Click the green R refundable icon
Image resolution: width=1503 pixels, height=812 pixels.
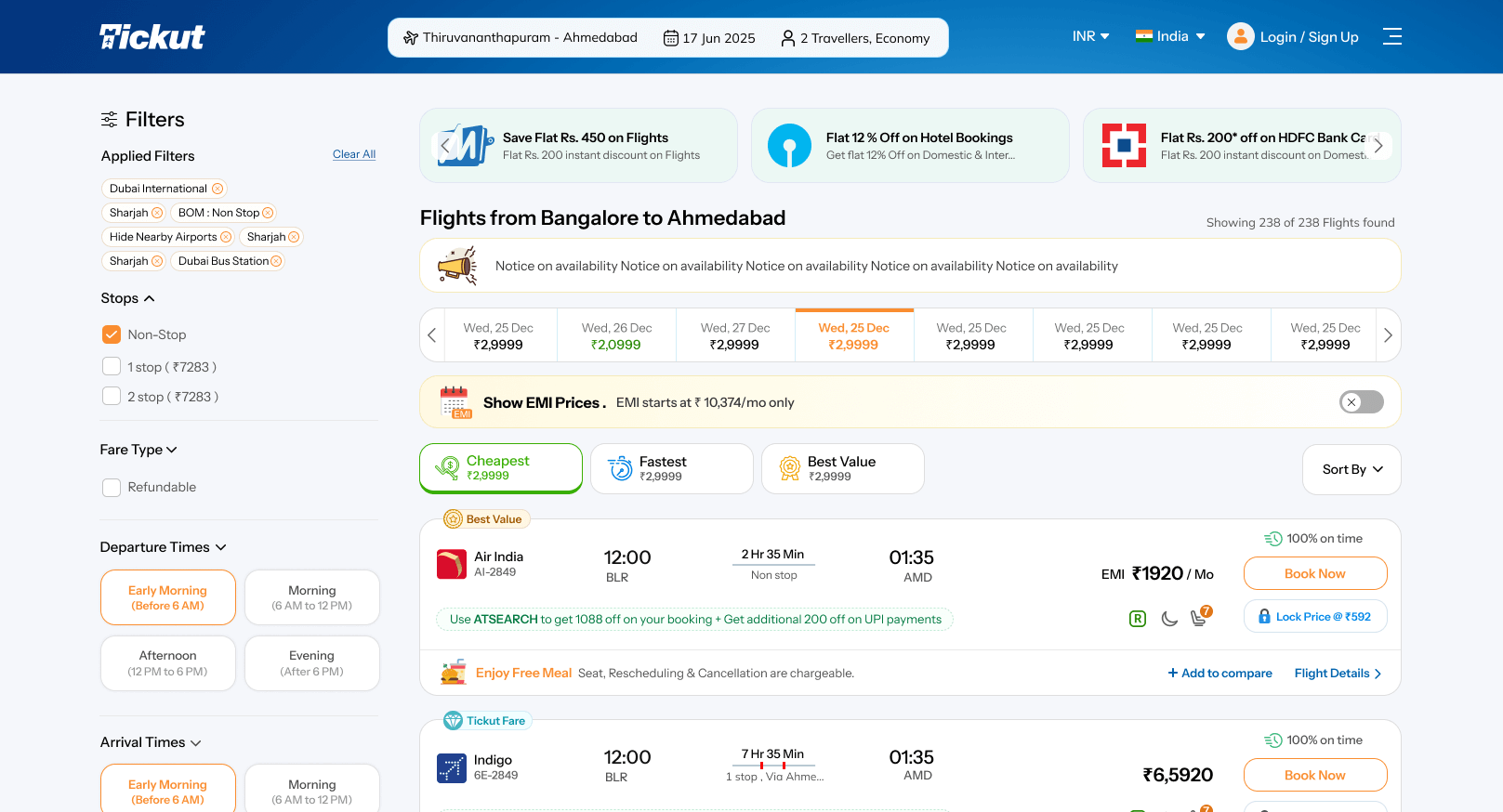(1138, 619)
